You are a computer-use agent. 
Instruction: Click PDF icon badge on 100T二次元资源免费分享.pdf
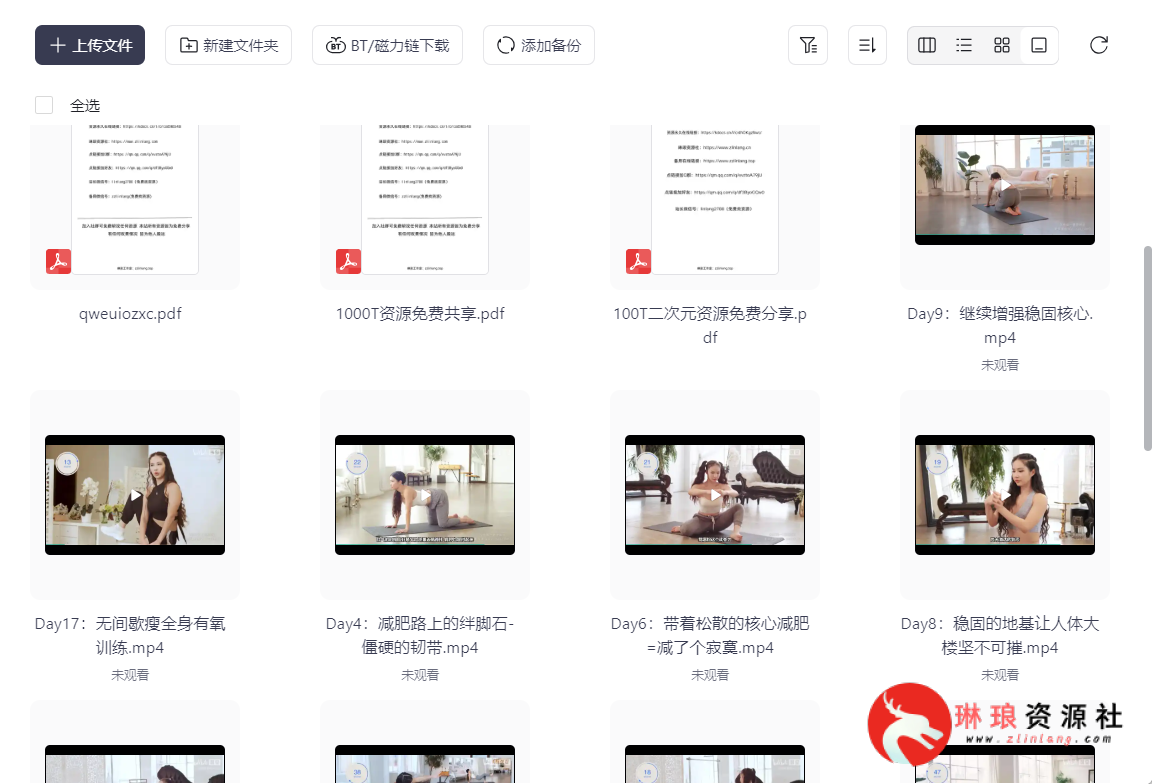tap(638, 262)
